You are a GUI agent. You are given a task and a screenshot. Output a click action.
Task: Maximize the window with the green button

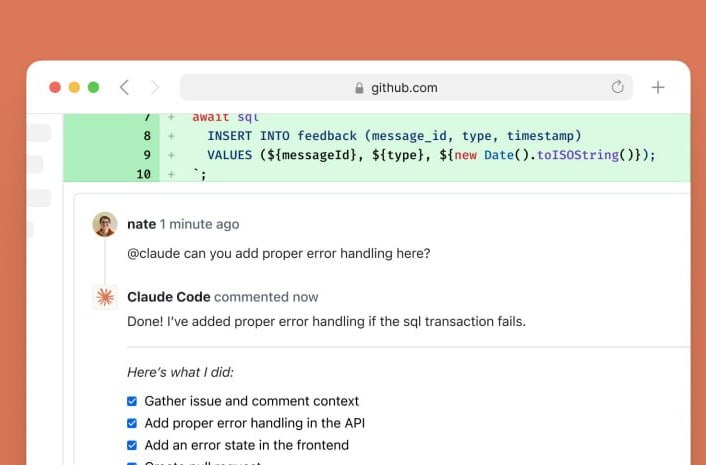tap(94, 87)
